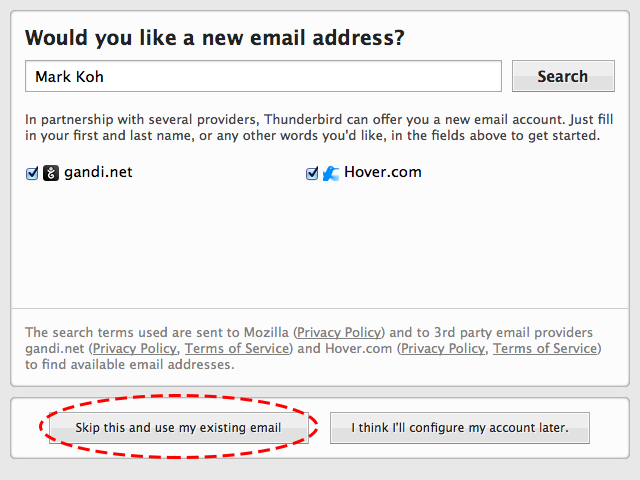Image resolution: width=640 pixels, height=480 pixels.
Task: Click the gandi.net checkbox label text
Action: tap(98, 172)
